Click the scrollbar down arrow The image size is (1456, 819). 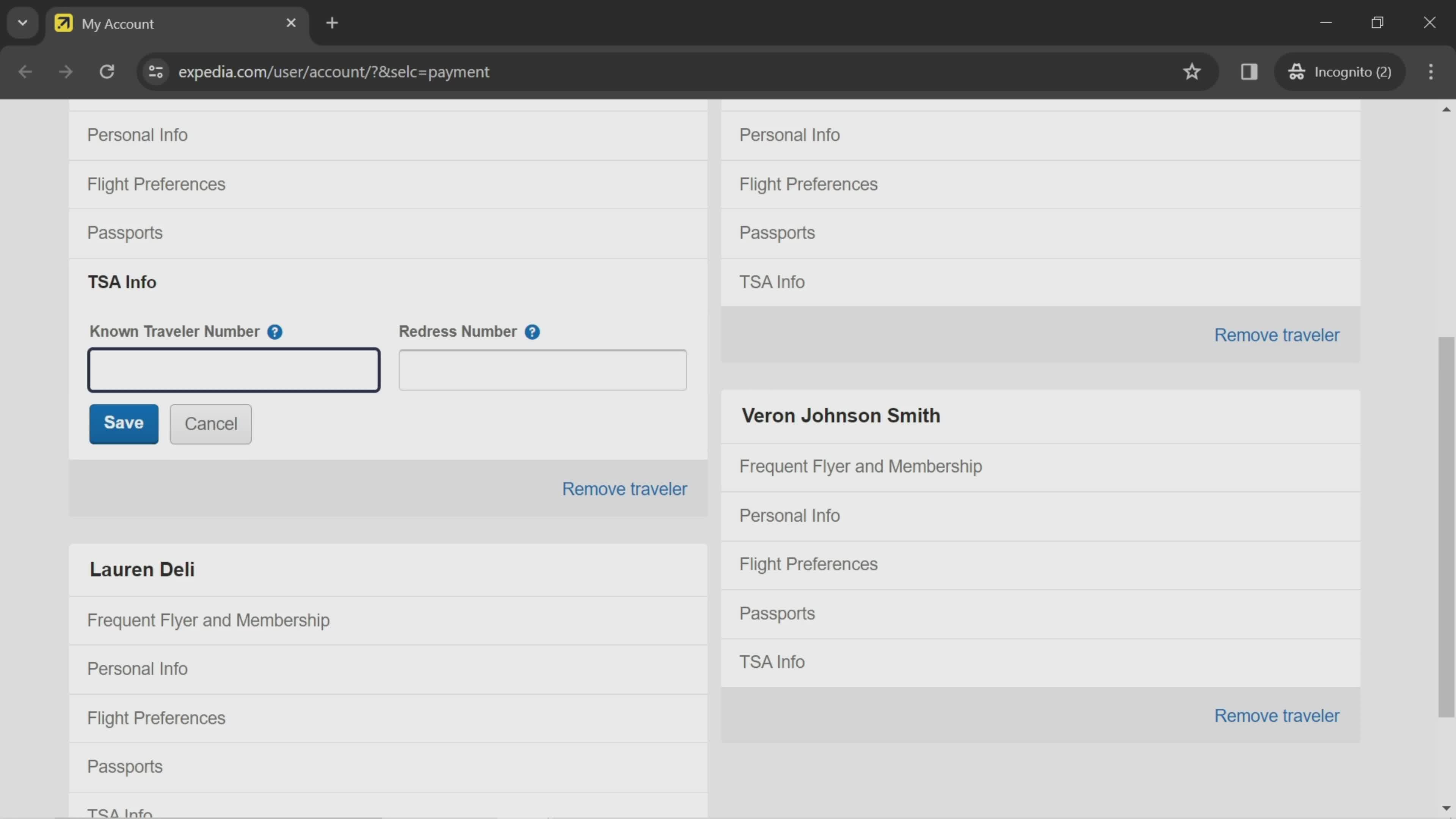click(x=1446, y=808)
